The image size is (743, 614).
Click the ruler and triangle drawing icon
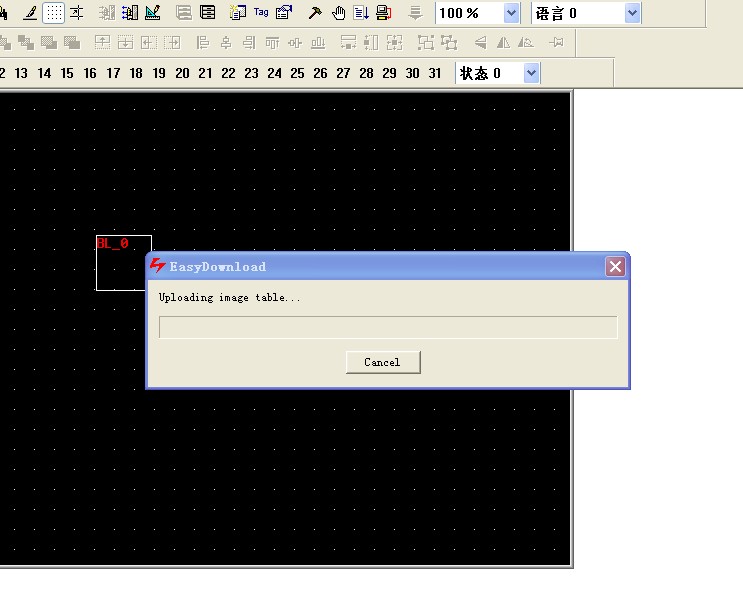(x=153, y=13)
